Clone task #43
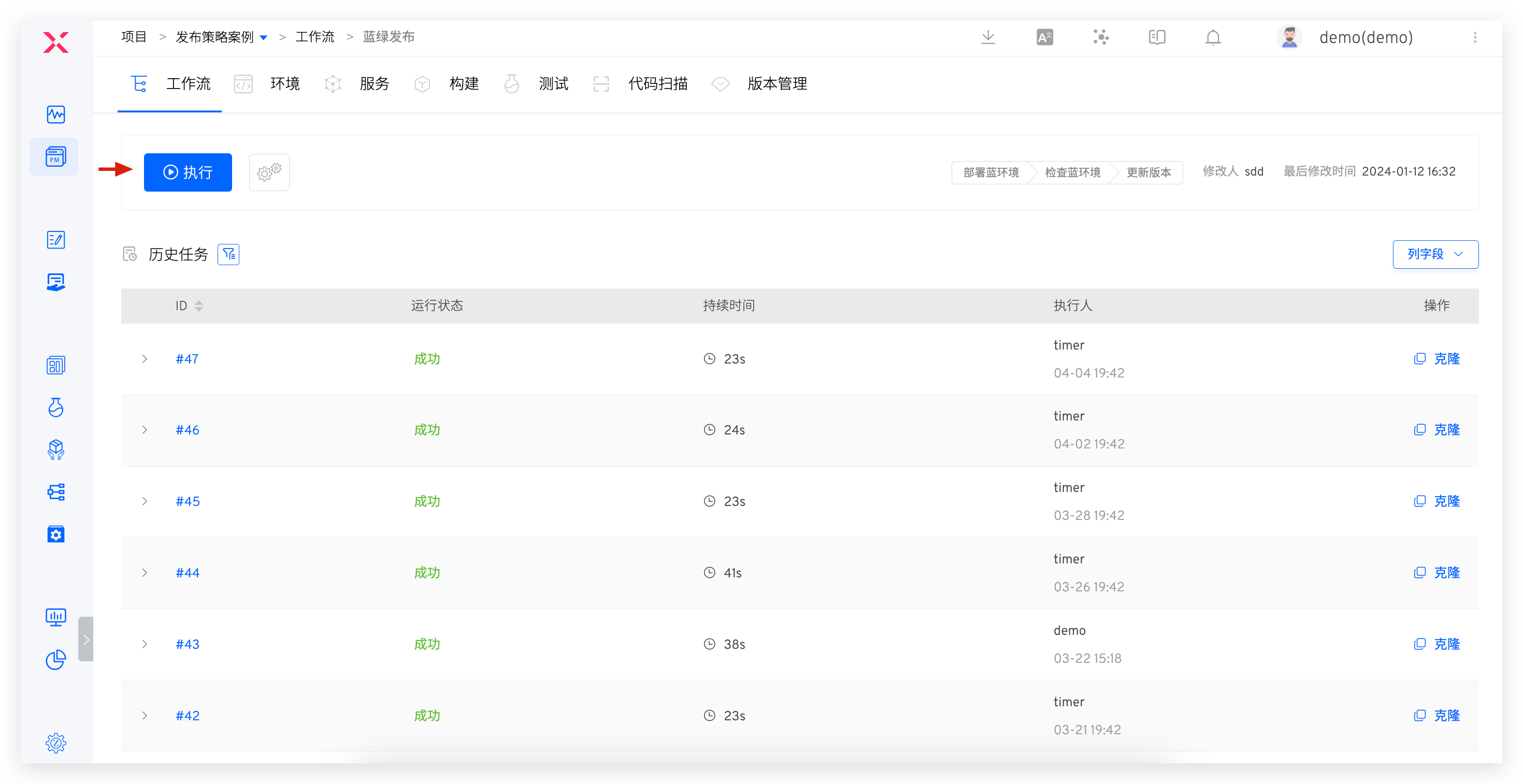 (x=1438, y=644)
